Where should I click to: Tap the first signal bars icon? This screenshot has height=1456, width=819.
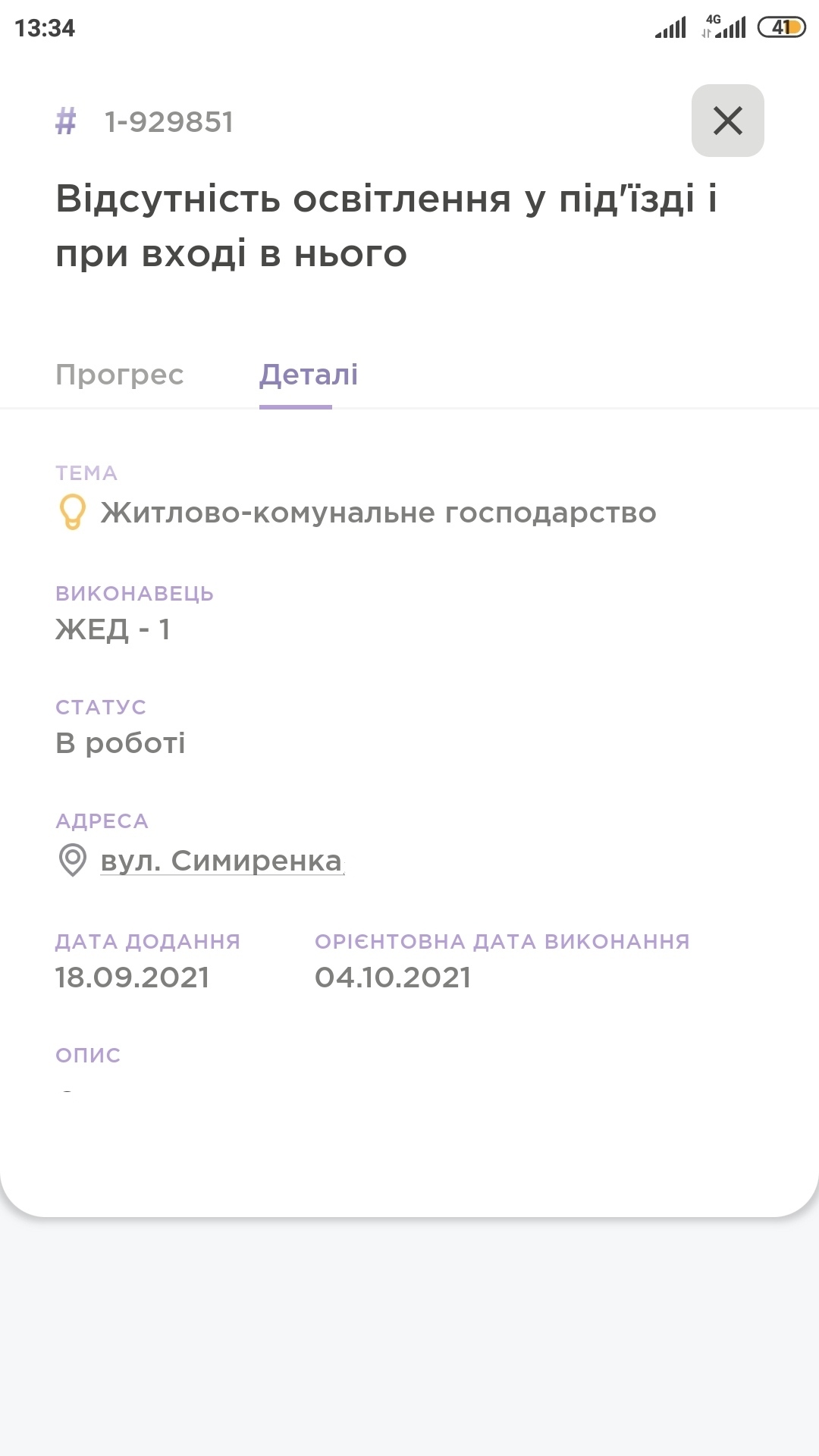tap(670, 28)
